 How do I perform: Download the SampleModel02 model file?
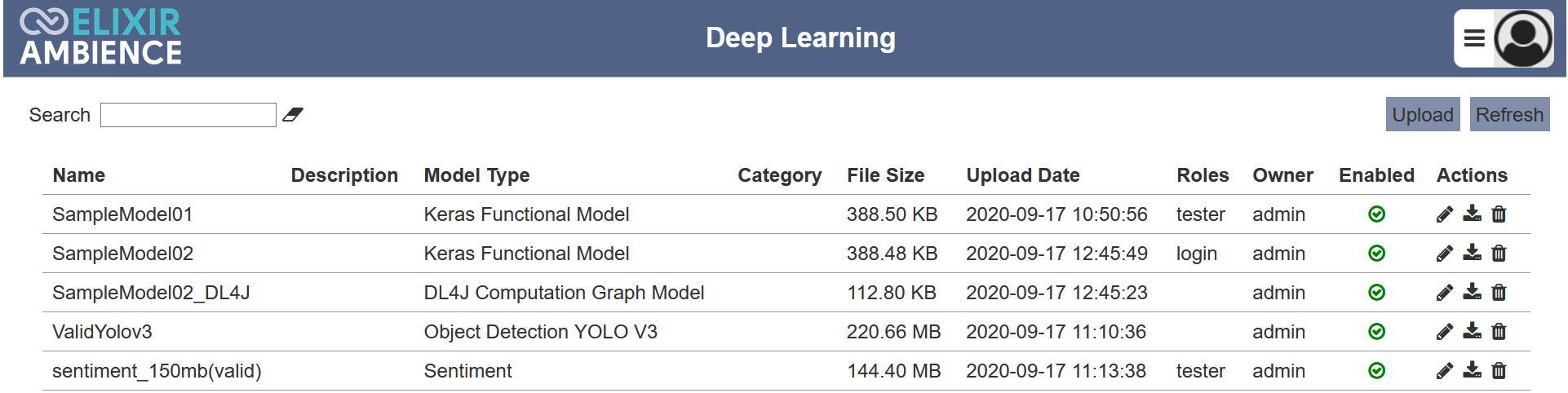pos(1472,253)
